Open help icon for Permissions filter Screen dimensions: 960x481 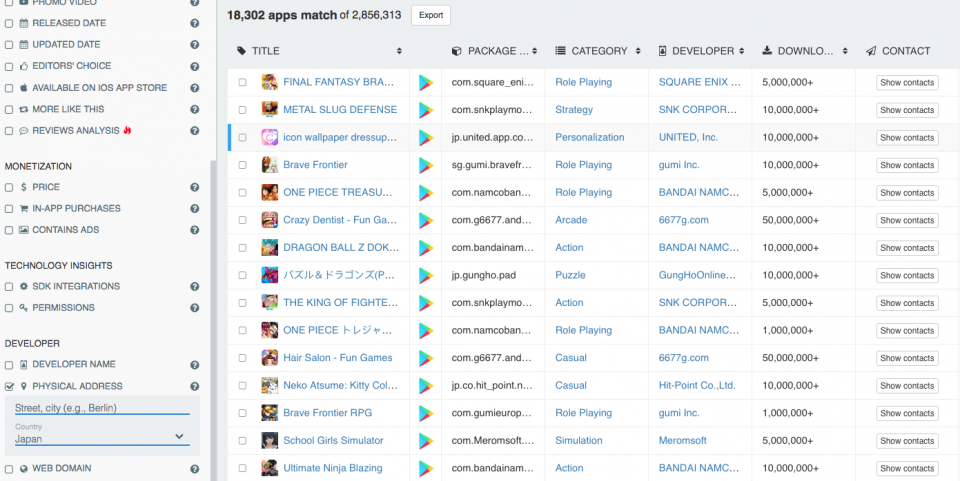click(x=195, y=308)
